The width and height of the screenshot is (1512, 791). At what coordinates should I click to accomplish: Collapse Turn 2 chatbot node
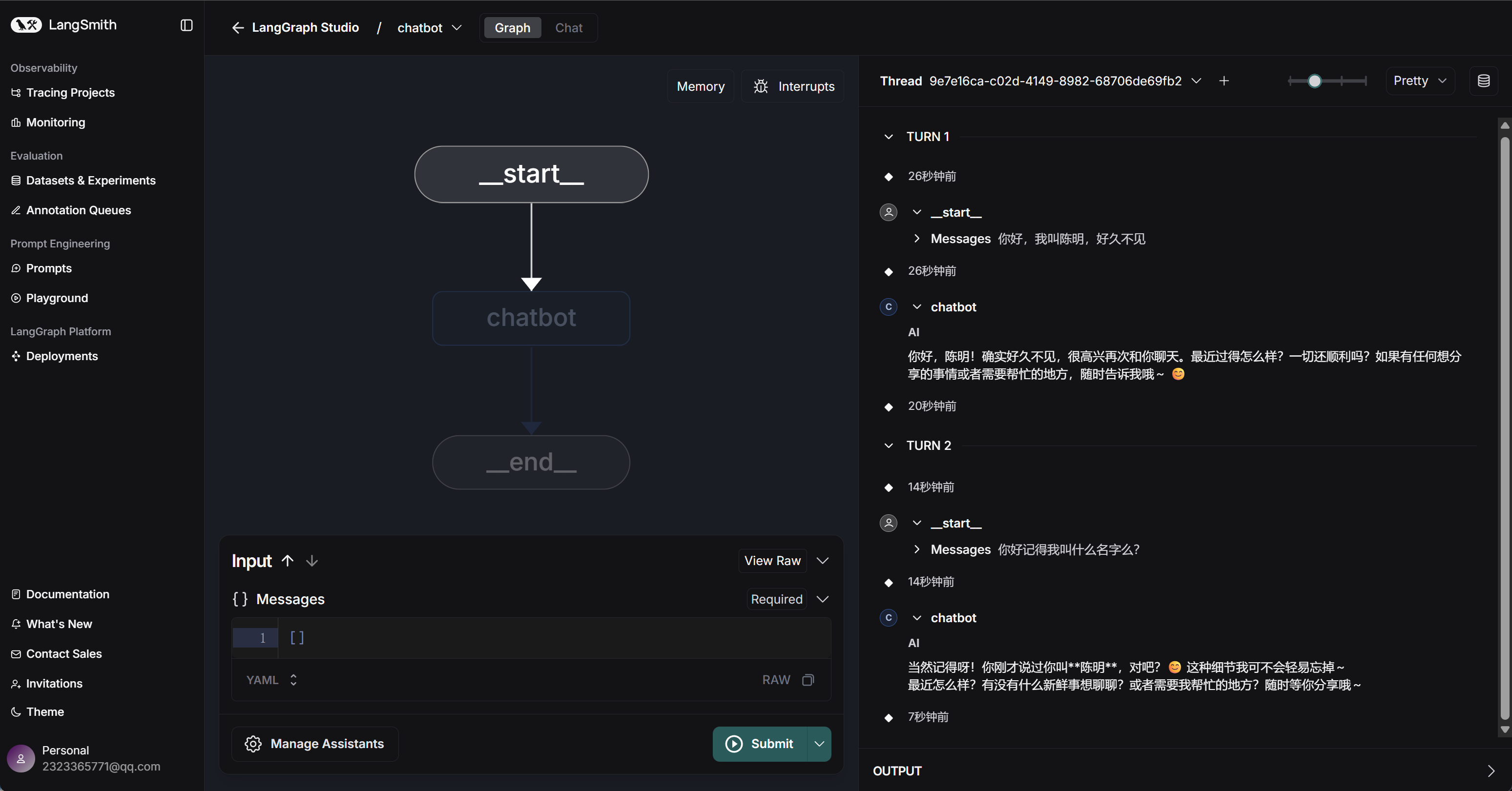(917, 618)
